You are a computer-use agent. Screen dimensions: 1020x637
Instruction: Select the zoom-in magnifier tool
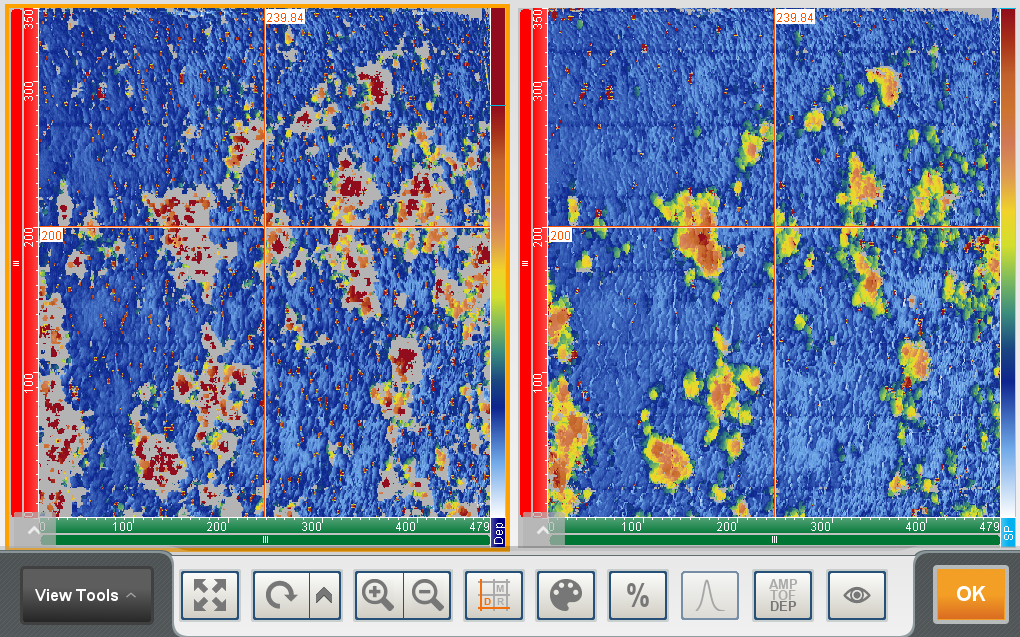pos(378,594)
